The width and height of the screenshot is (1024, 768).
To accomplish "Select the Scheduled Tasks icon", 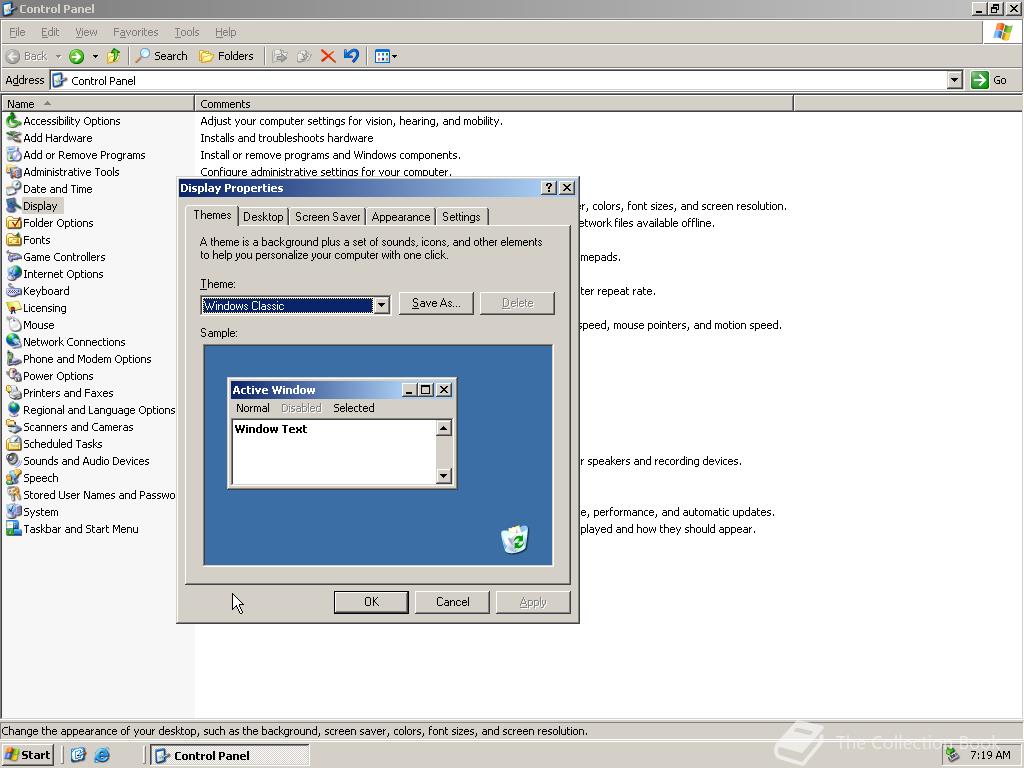I will [x=14, y=443].
